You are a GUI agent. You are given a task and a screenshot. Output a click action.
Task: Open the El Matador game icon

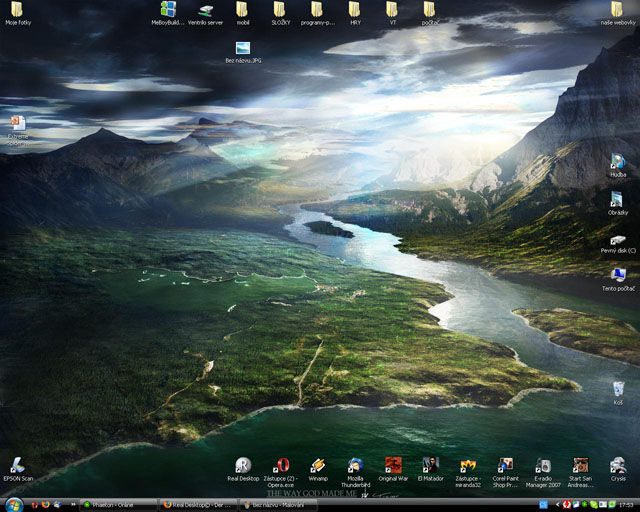[x=430, y=465]
